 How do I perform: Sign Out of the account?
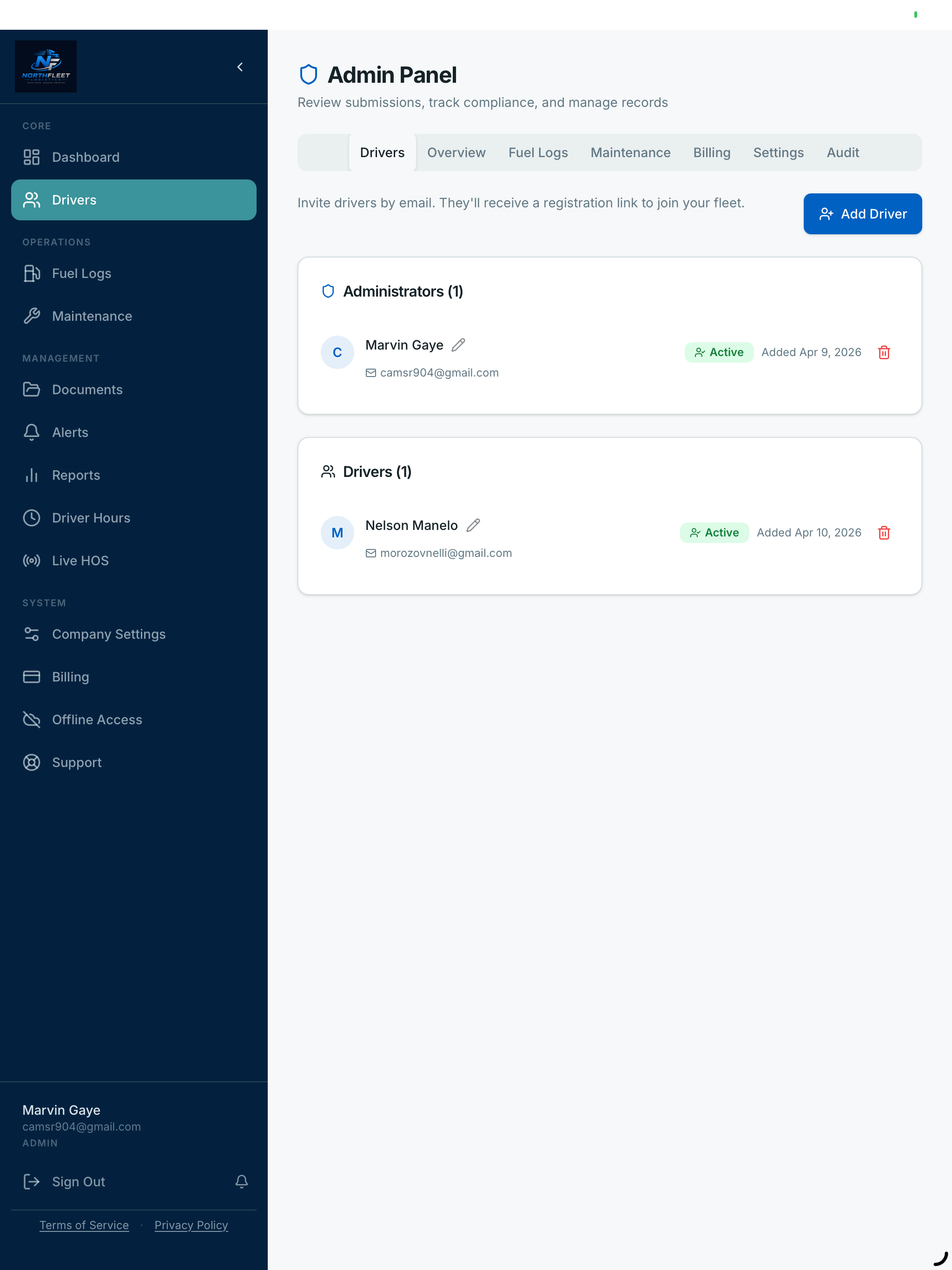click(79, 1182)
